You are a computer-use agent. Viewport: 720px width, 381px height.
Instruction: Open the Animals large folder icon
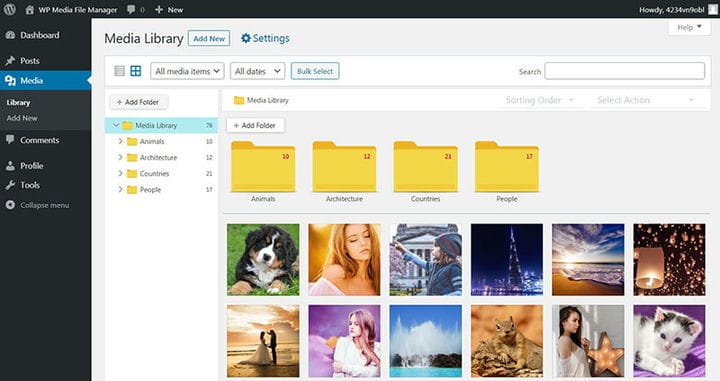tap(263, 167)
